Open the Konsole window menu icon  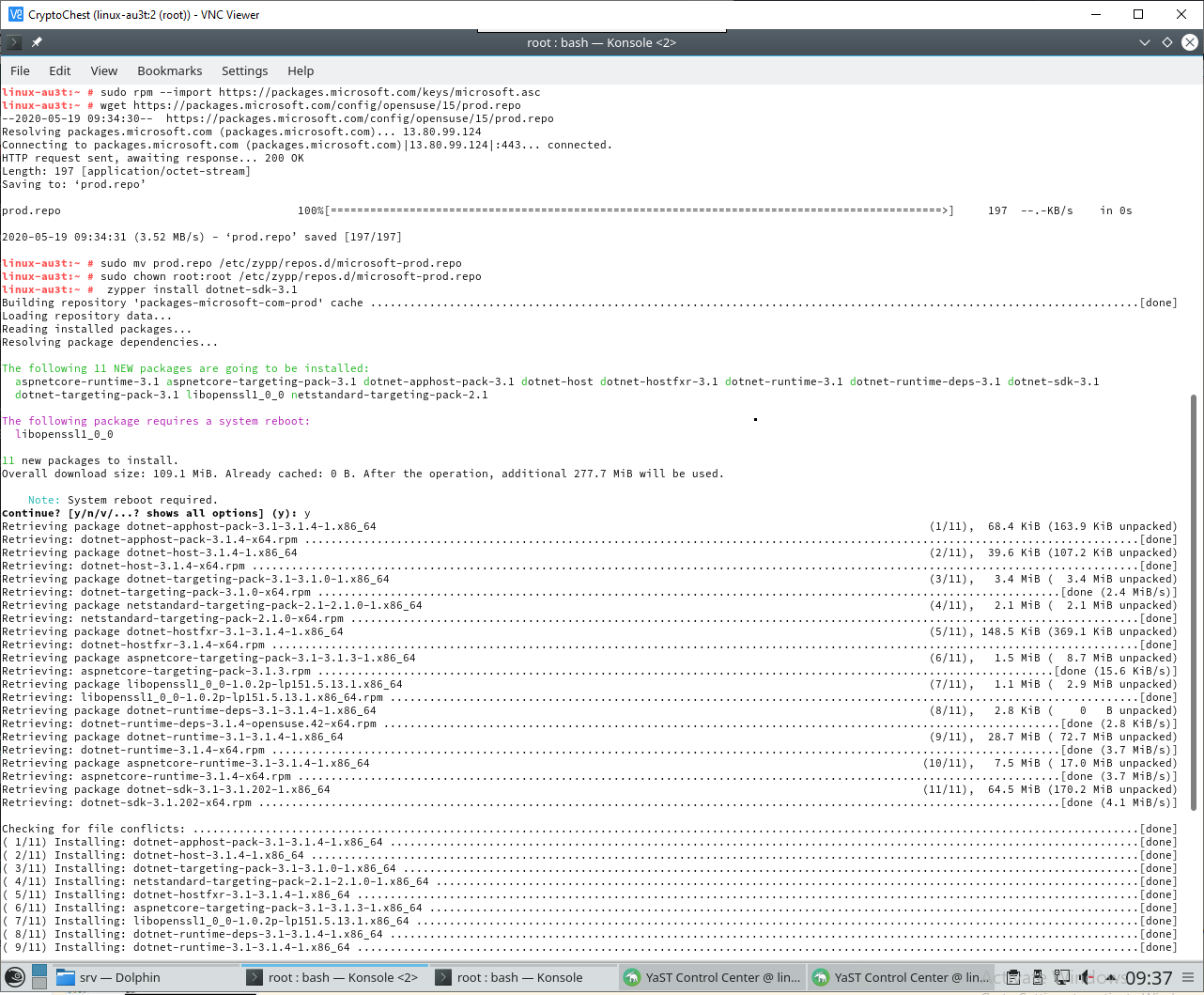click(13, 42)
